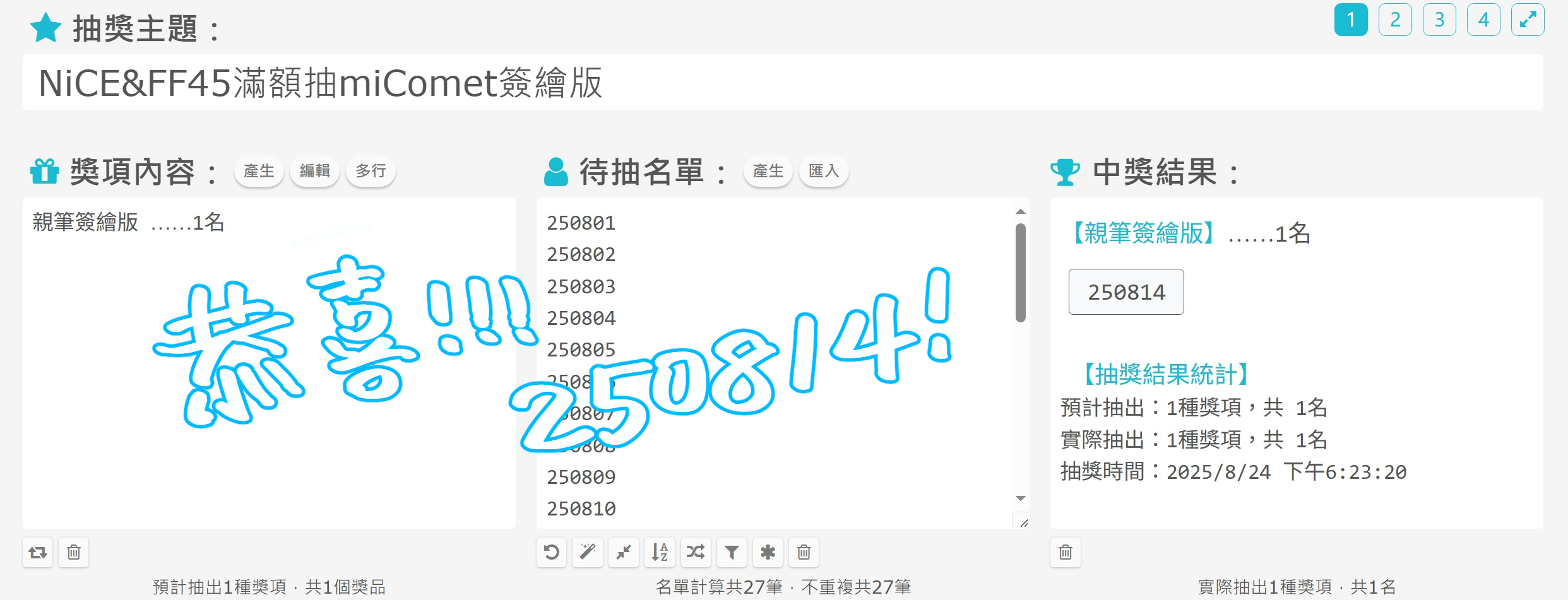Viewport: 1568px width, 600px height.
Task: Switch to lottery page 4
Action: [1483, 20]
